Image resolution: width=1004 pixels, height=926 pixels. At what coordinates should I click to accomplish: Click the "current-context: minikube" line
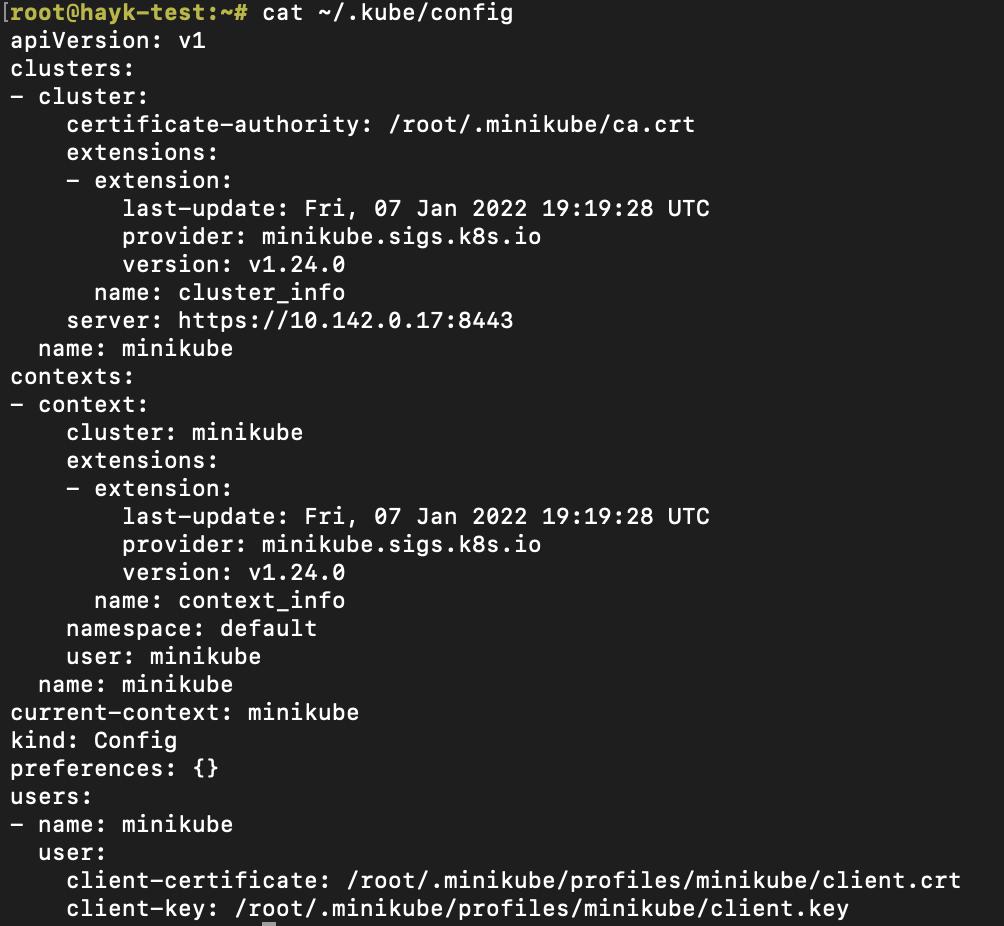pos(184,713)
